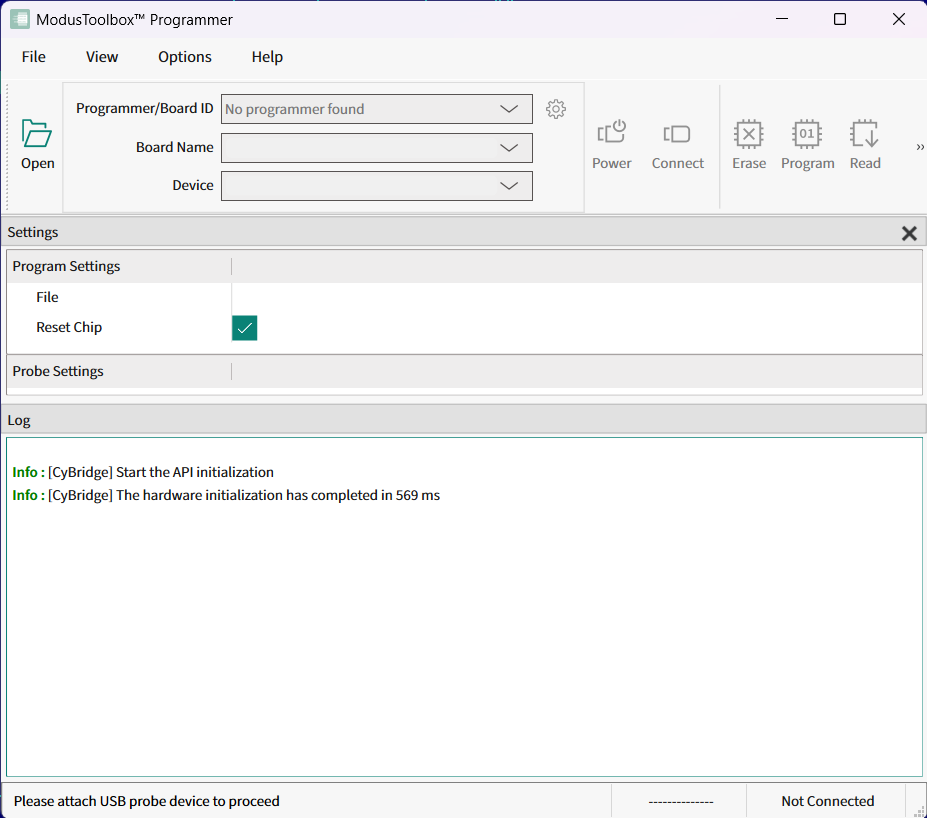927x818 pixels.
Task: Select the Reset Chip row label
Action: pos(69,327)
